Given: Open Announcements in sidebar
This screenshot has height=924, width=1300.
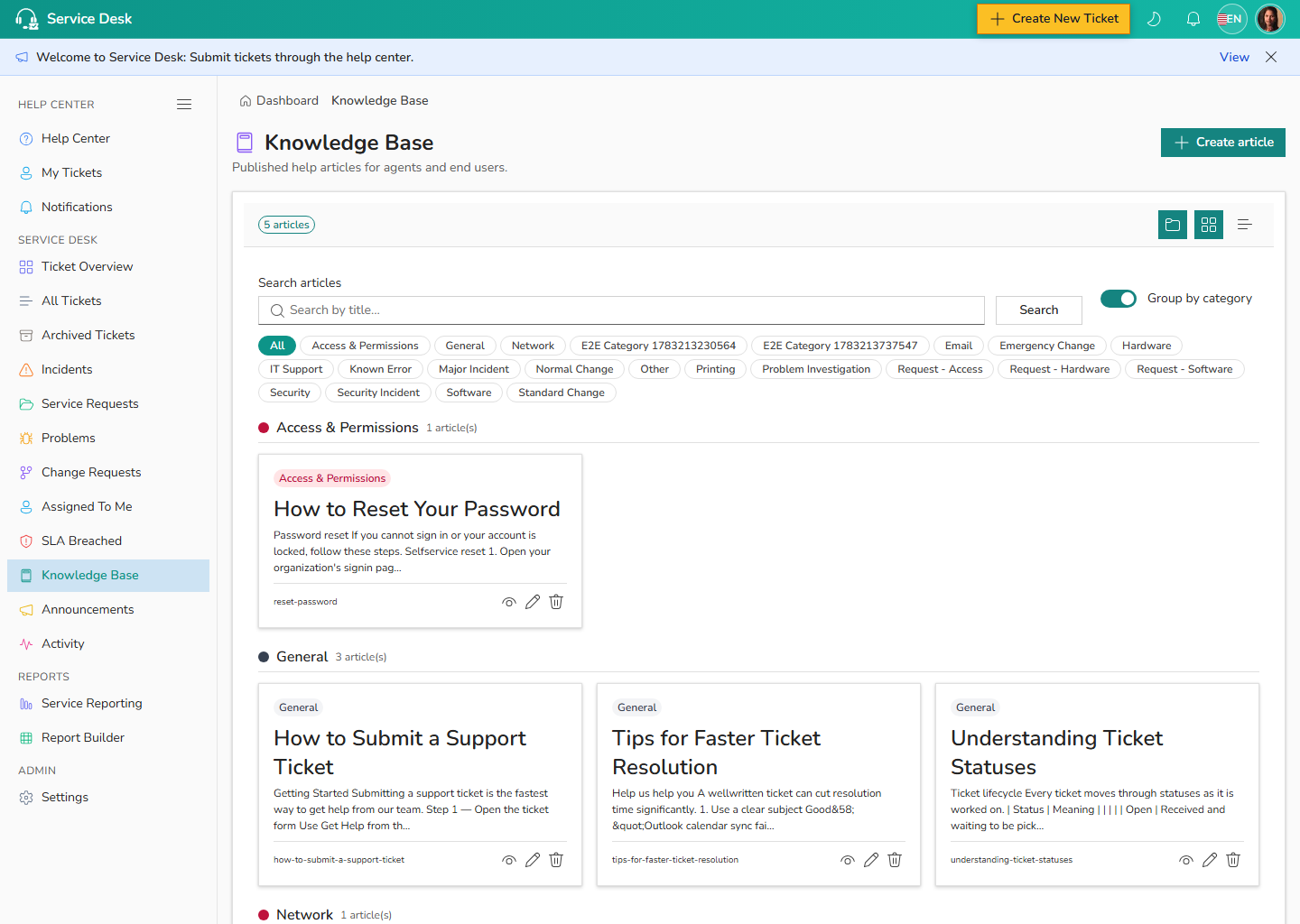Looking at the screenshot, I should (x=108, y=610).
